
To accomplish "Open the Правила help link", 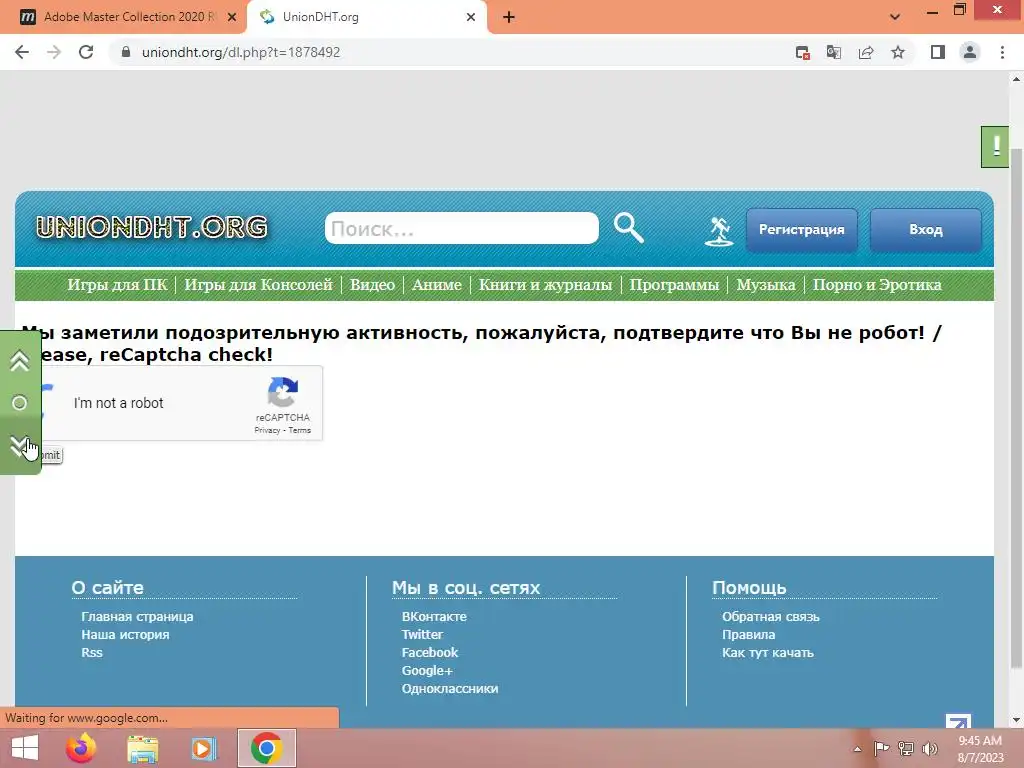I will pos(748,635).
